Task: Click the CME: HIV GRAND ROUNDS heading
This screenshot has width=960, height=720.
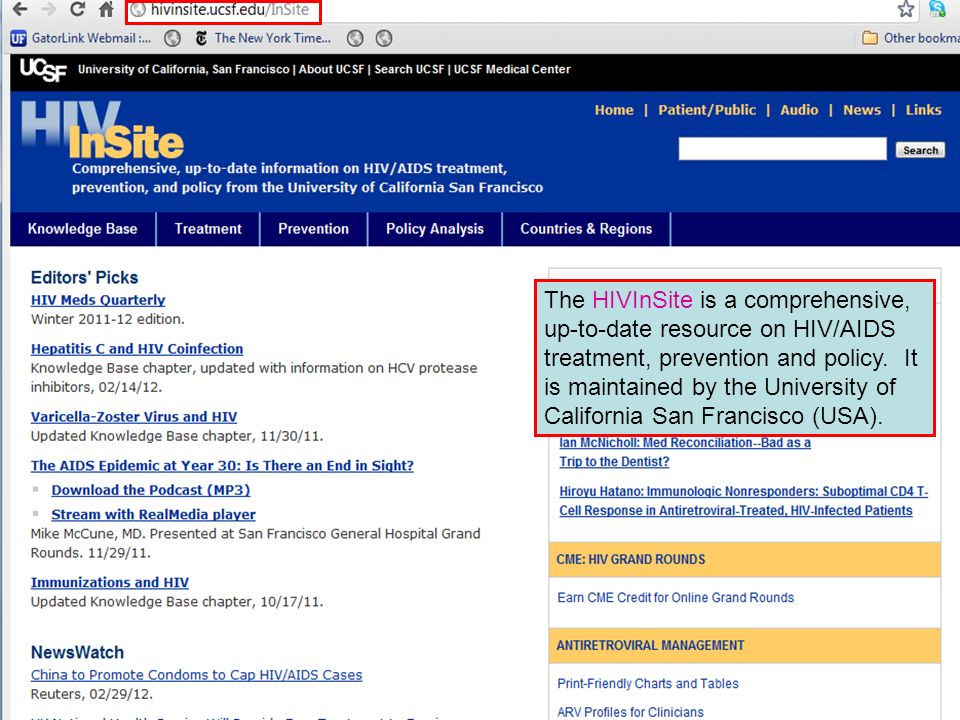Action: tap(631, 560)
